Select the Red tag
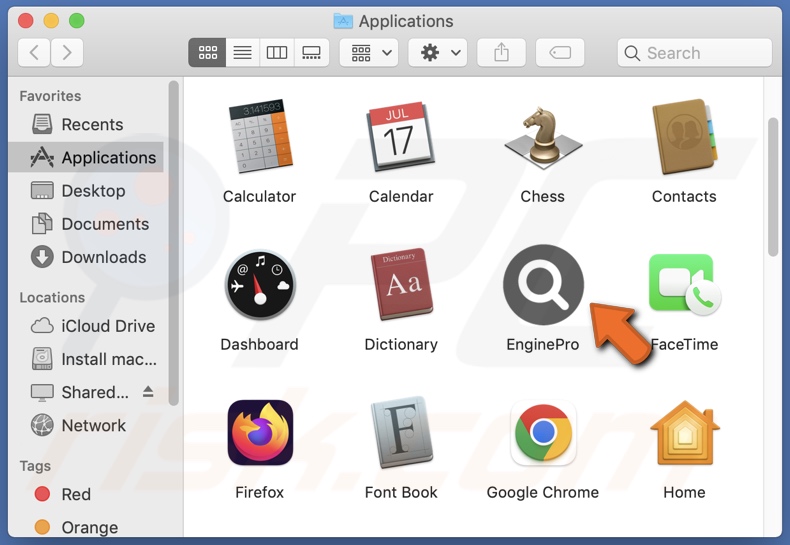Screen dimensions: 790x545 pyautogui.click(x=86, y=494)
